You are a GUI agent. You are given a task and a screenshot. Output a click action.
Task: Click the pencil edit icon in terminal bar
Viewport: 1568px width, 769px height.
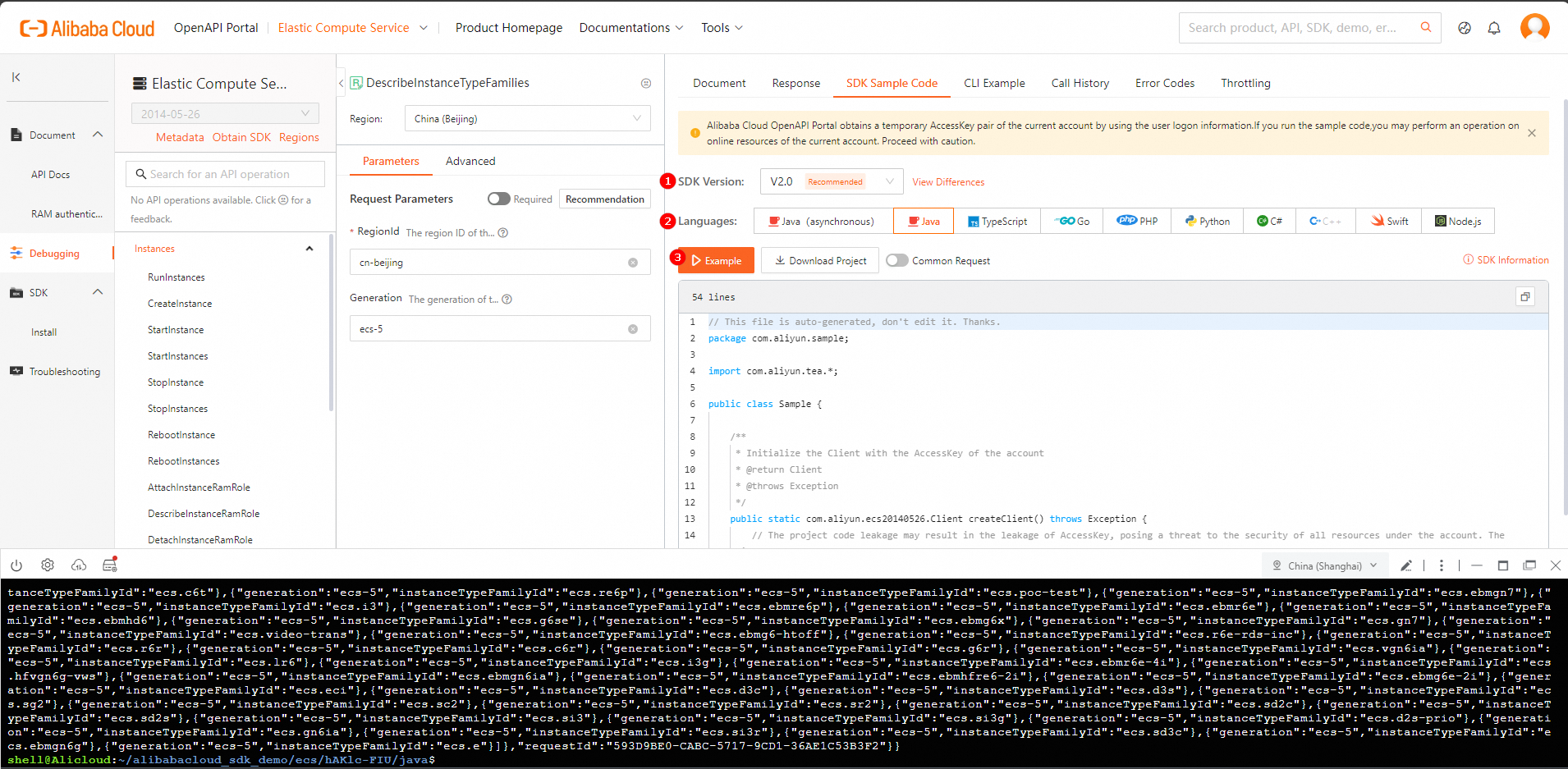(1406, 565)
